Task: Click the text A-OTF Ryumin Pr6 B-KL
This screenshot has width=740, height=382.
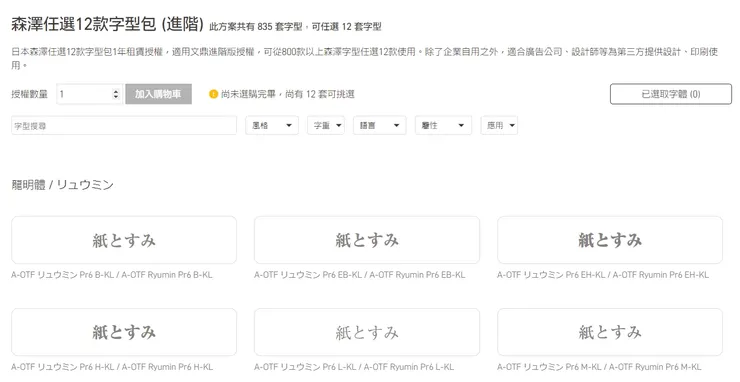Action: click(167, 275)
